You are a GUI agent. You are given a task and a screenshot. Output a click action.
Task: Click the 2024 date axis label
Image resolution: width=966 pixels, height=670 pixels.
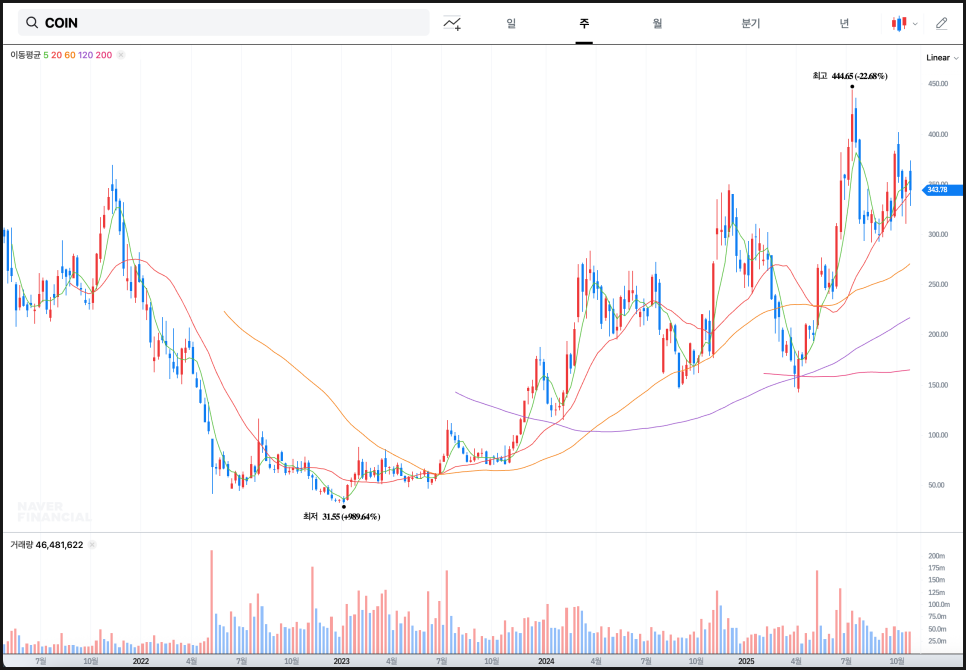click(545, 661)
